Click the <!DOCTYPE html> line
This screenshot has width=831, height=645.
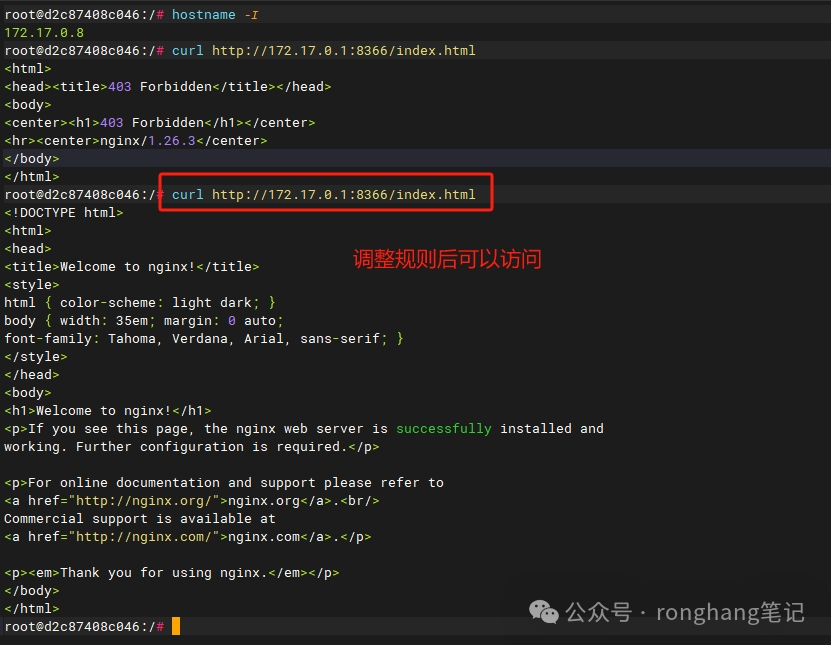[64, 212]
